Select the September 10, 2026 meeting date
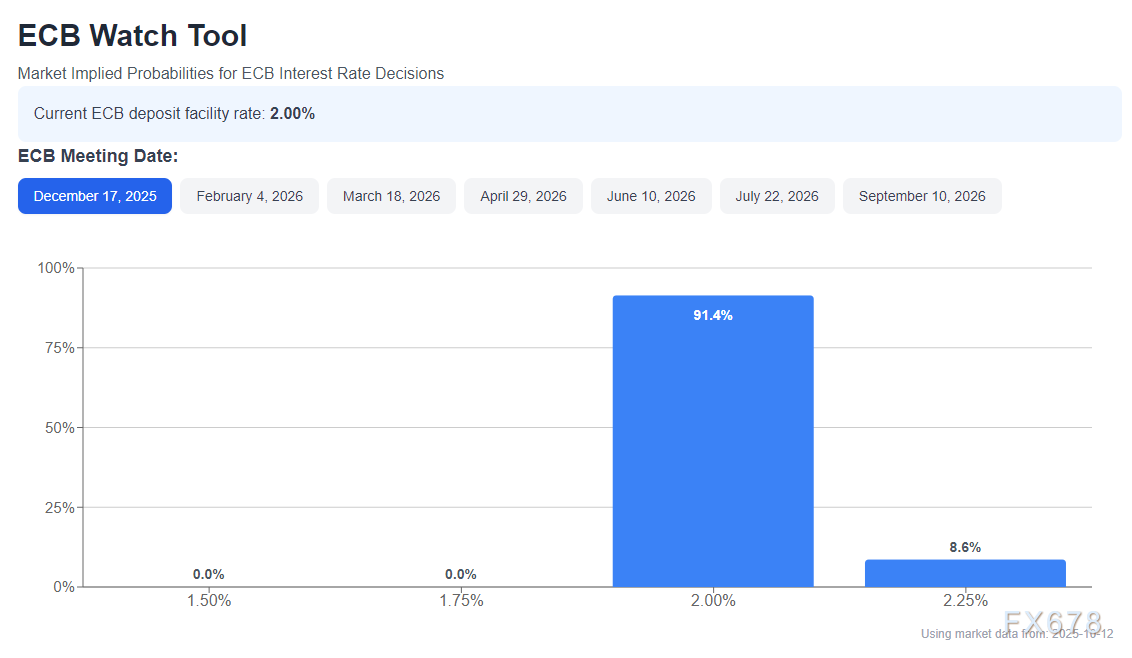 click(922, 196)
